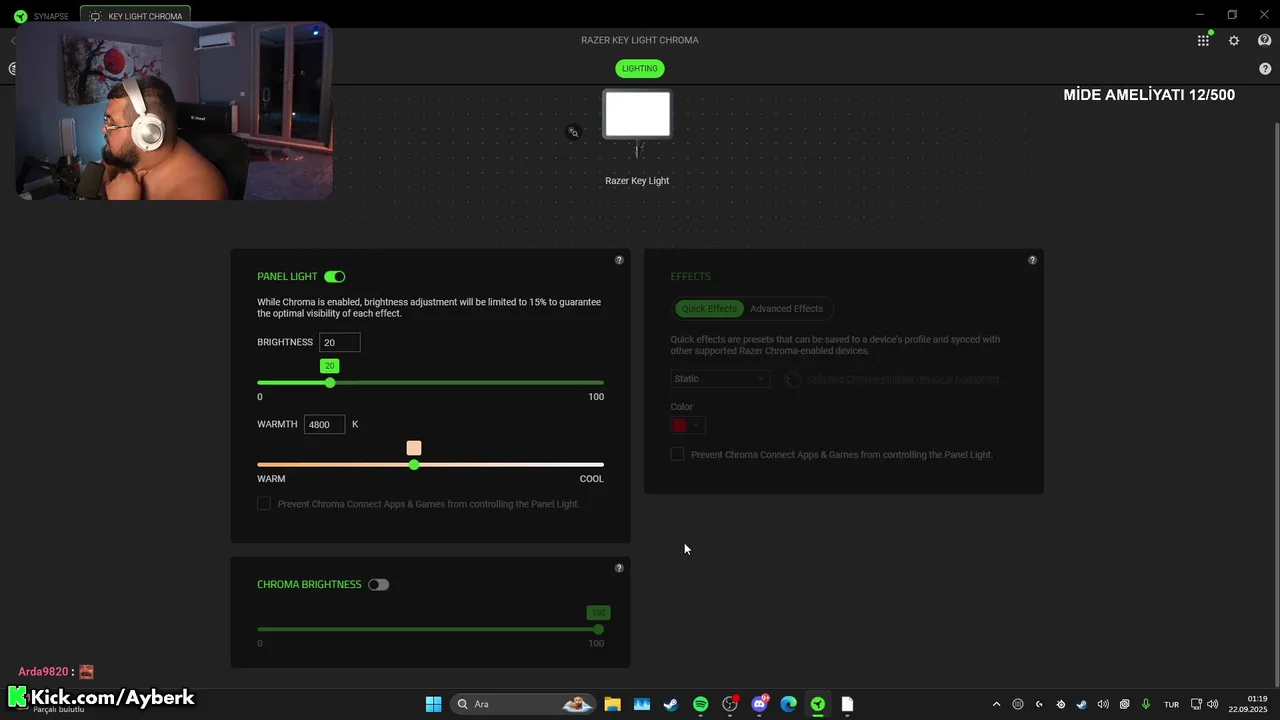Enable the CHROMA BRIGHTNESS switch
1280x720 pixels.
click(378, 584)
